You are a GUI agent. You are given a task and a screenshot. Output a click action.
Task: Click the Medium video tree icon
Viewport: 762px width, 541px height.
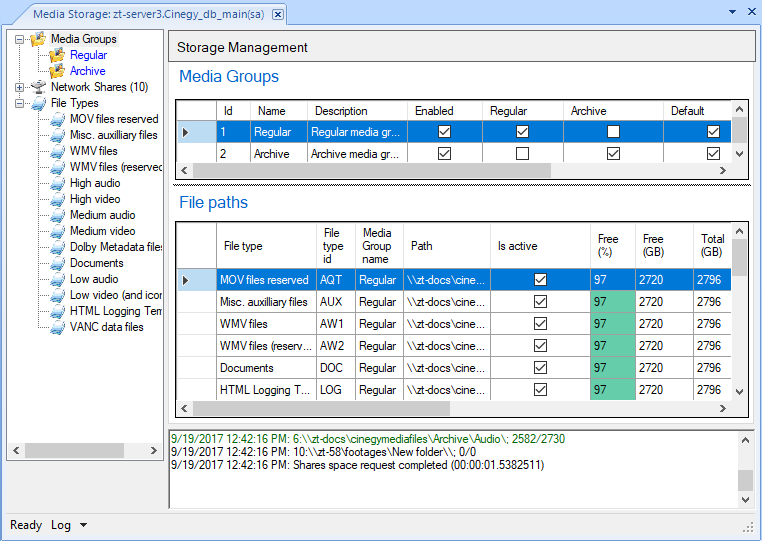[57, 231]
